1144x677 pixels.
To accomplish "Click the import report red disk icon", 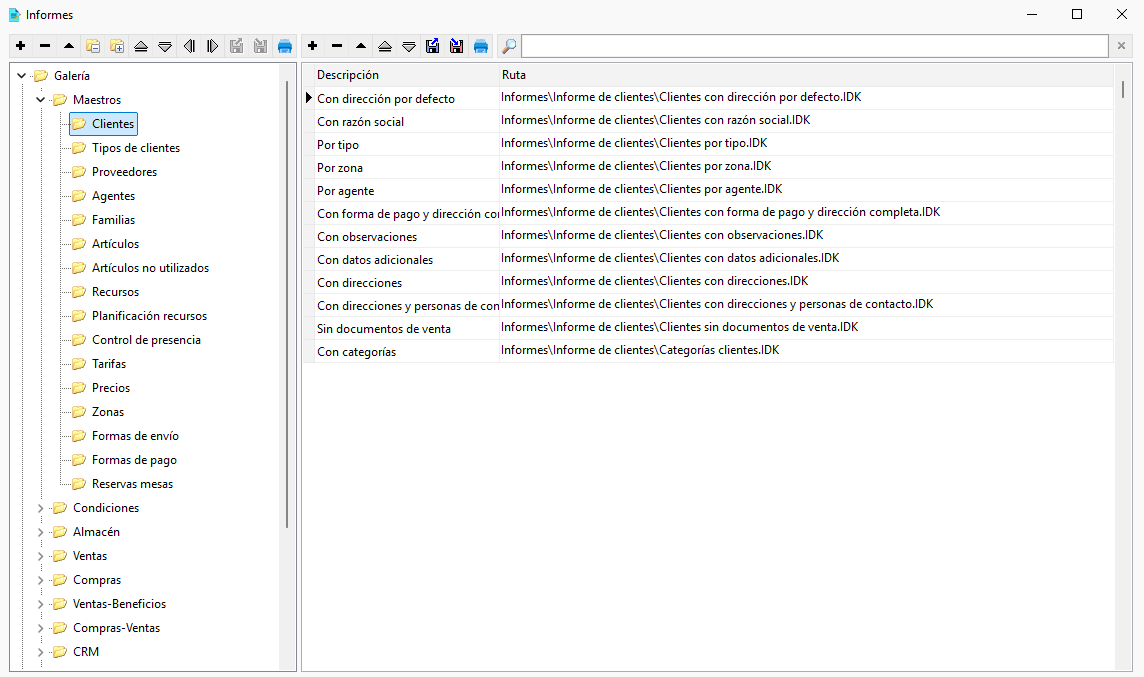I will click(457, 46).
